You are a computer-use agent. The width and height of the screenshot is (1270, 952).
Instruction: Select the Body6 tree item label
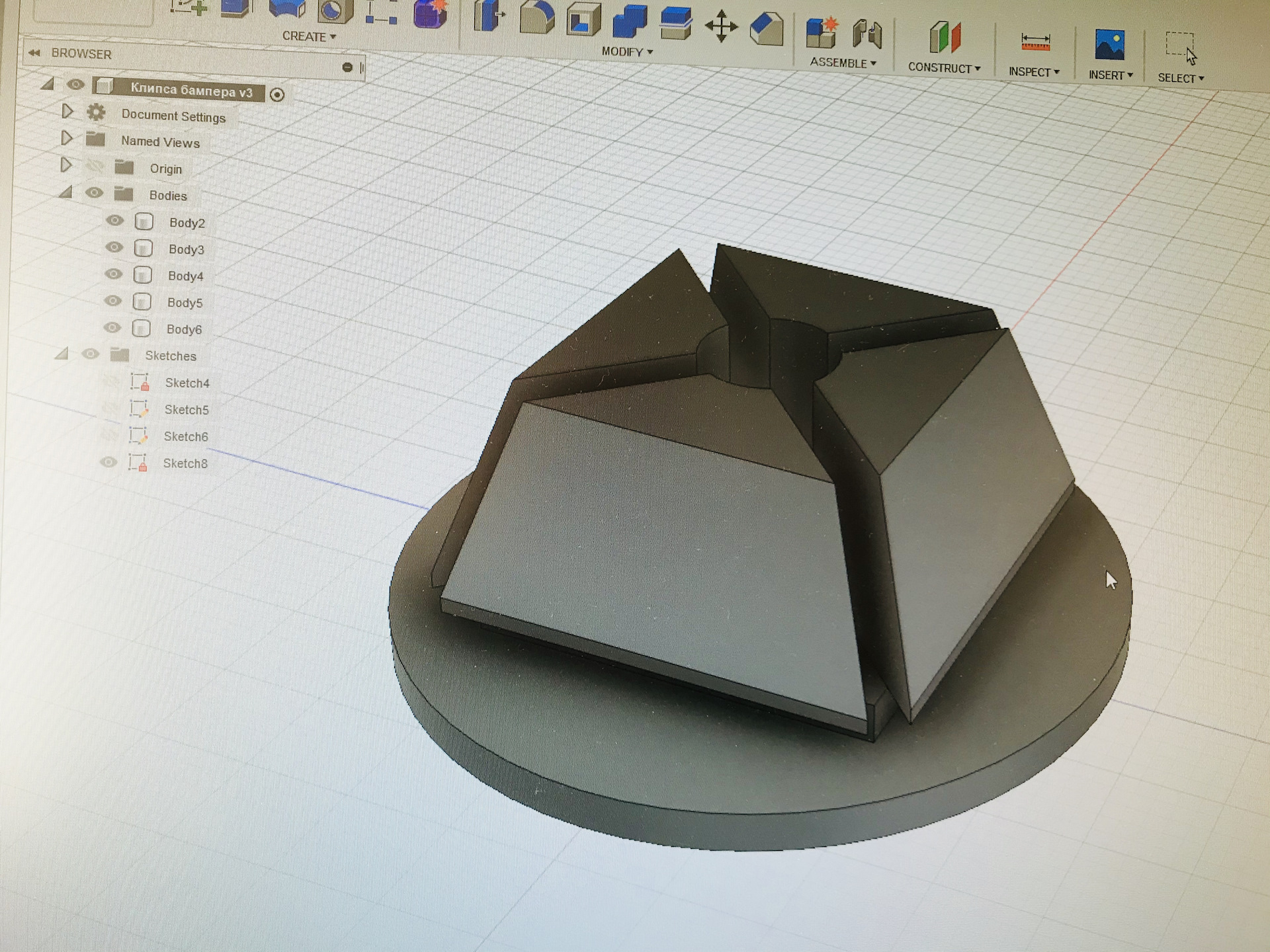(184, 329)
